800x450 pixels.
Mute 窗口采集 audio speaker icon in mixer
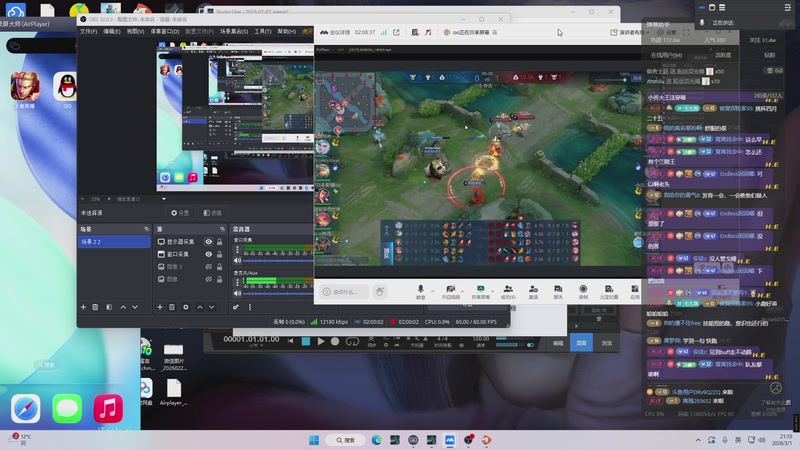(x=237, y=260)
